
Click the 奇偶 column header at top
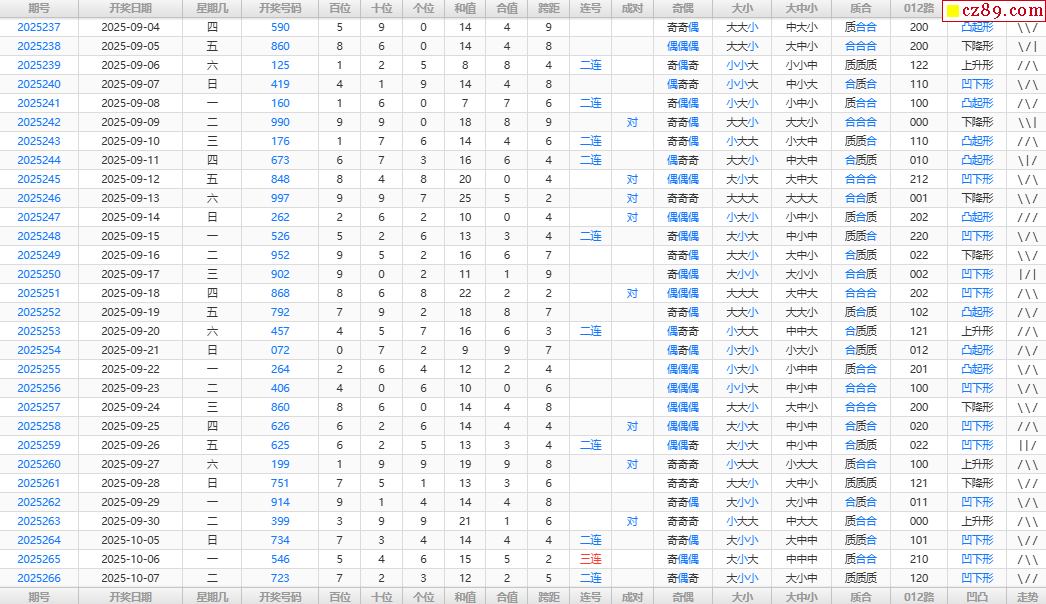(682, 8)
